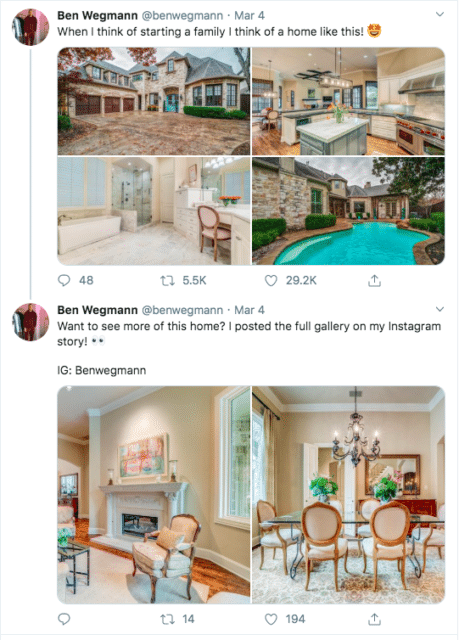The height and width of the screenshot is (640, 459).
Task: Open Ben Wegmann's avatar on first tweet
Action: [31, 27]
